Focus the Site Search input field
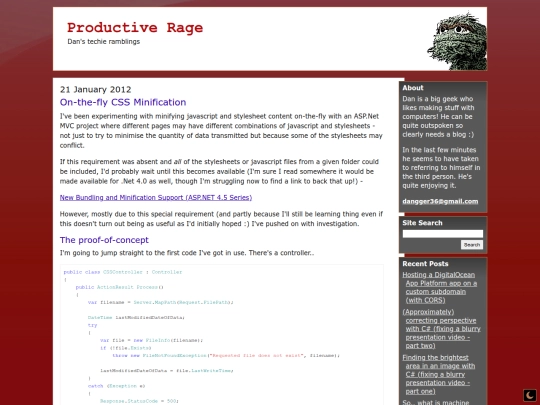This screenshot has height=405, width=540. 443,234
